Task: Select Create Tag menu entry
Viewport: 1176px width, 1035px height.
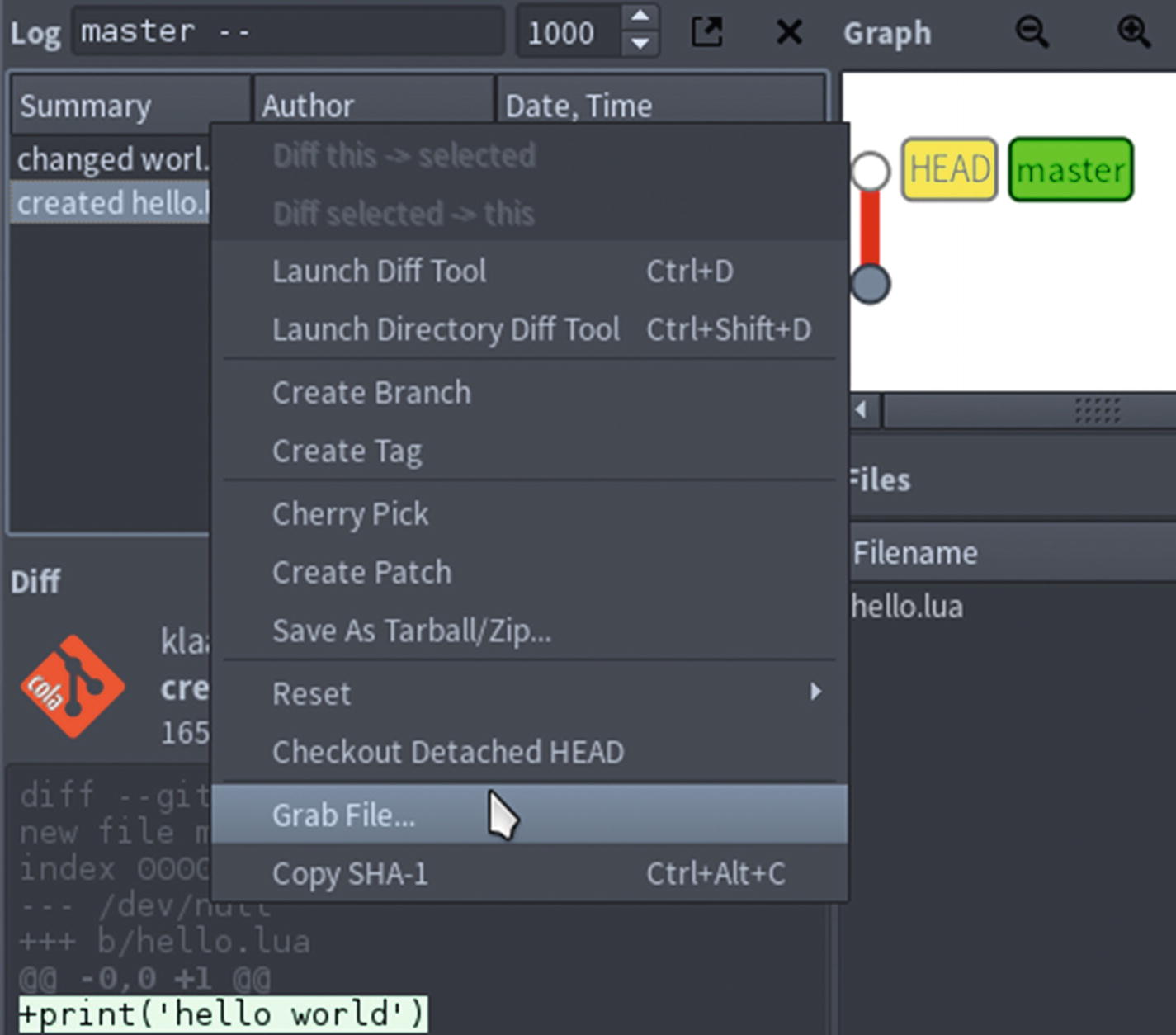Action: [530, 451]
